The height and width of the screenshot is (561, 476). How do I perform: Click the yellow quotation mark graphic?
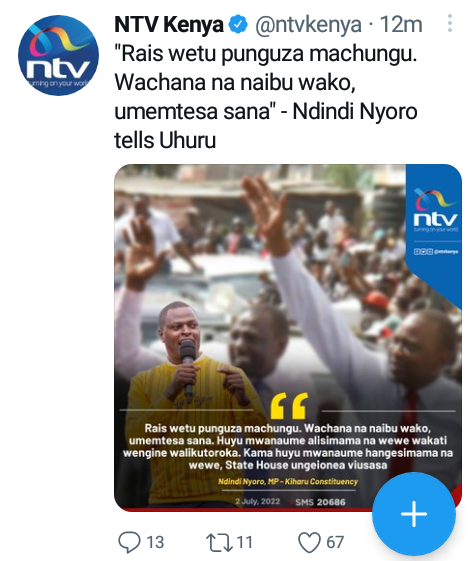pos(289,406)
